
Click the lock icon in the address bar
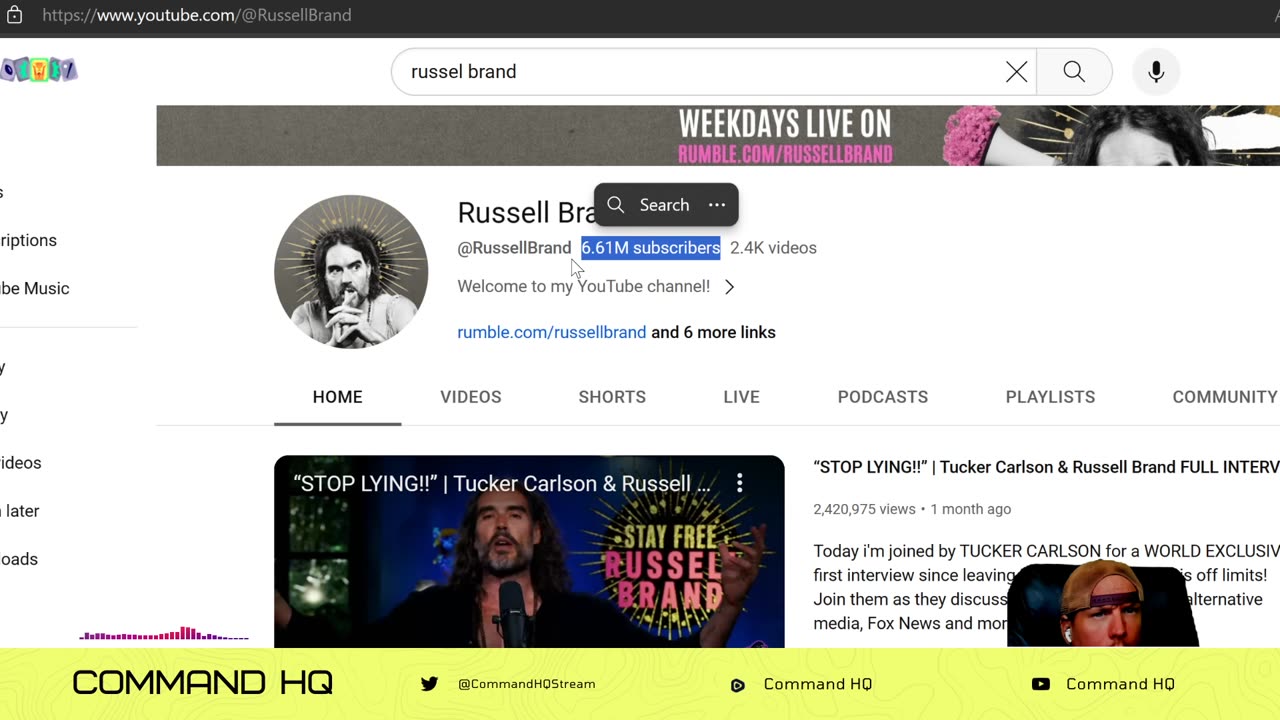(x=13, y=15)
